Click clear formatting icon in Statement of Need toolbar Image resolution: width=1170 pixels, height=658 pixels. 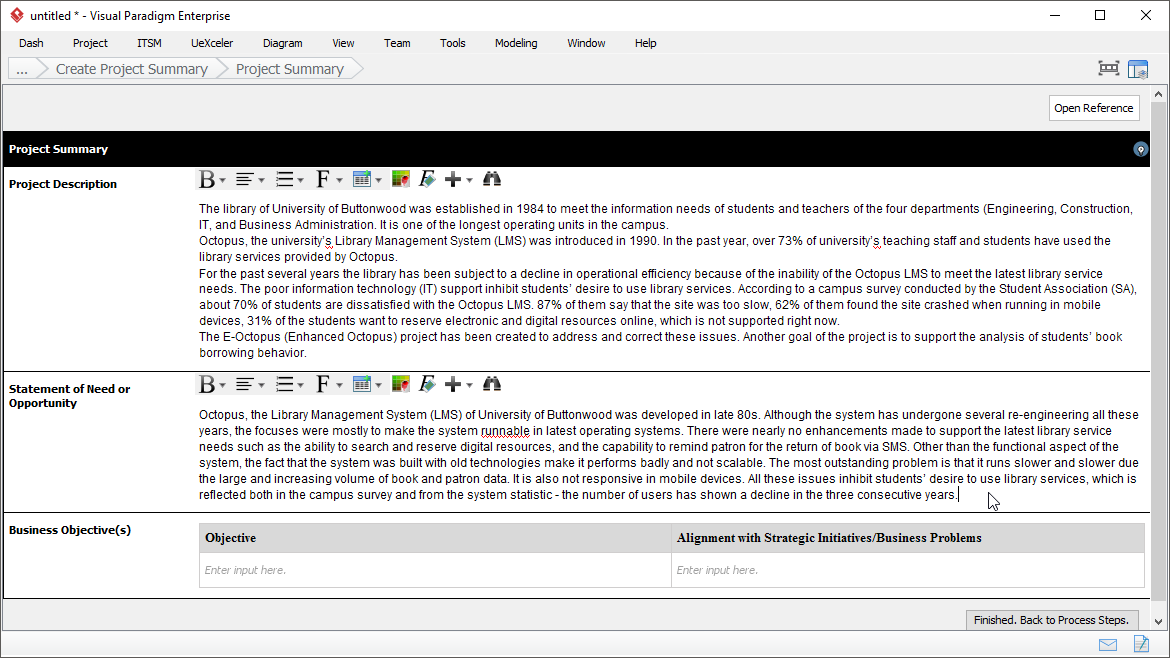click(x=427, y=384)
